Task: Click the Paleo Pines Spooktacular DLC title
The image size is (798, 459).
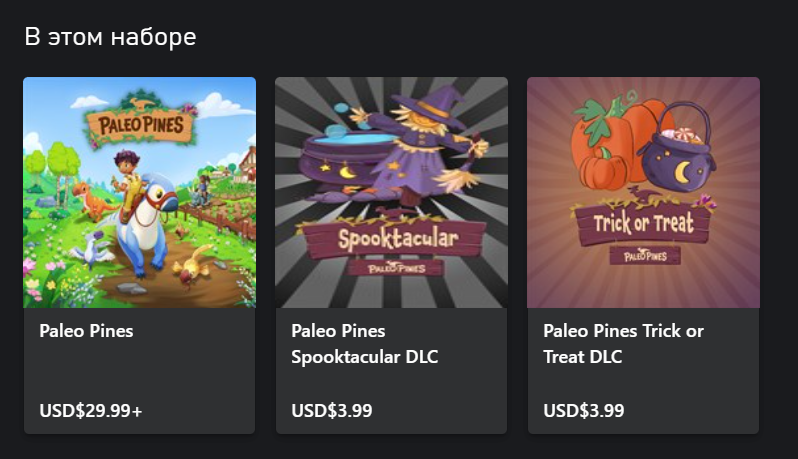Action: pos(364,343)
